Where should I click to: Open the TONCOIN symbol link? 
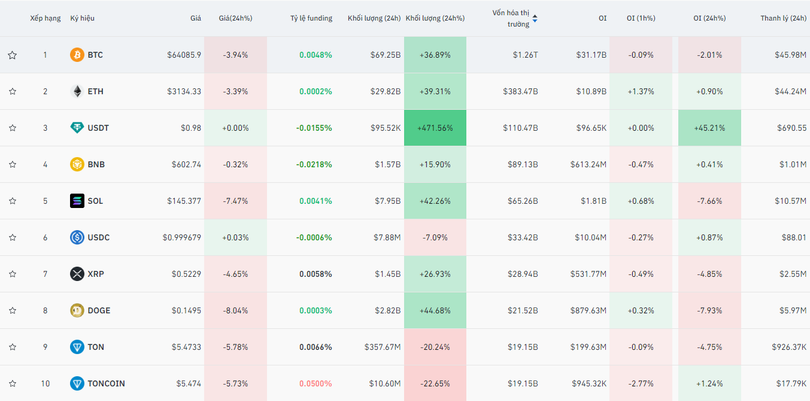106,383
